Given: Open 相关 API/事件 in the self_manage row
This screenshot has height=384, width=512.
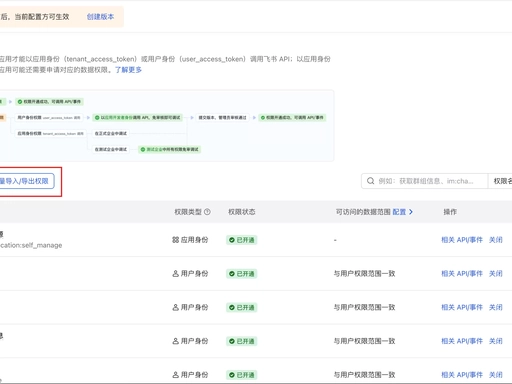Looking at the screenshot, I should [462, 240].
